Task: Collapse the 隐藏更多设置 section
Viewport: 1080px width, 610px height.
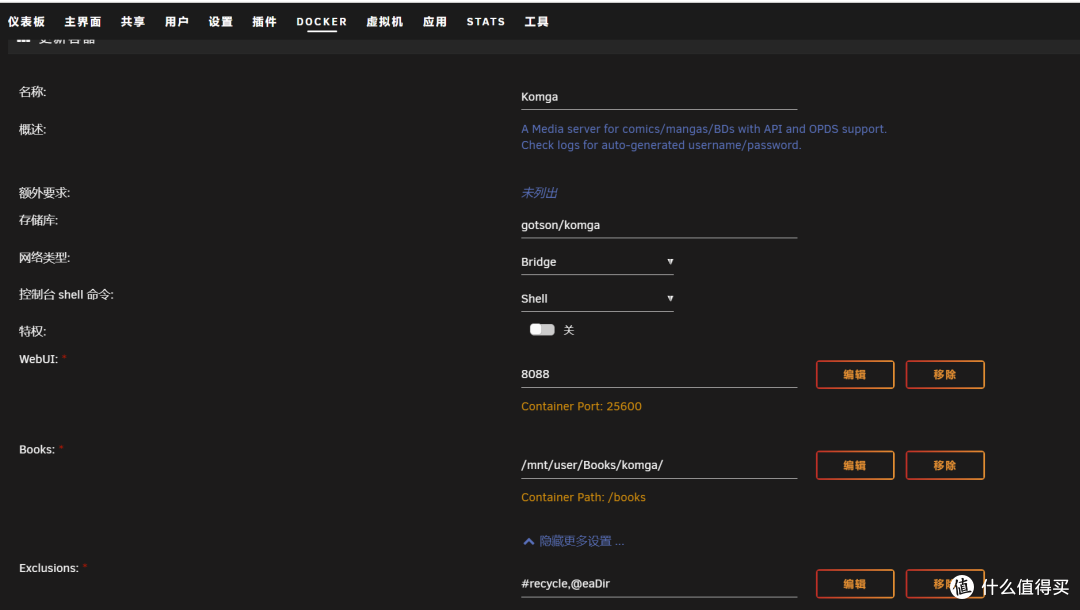Action: point(573,541)
